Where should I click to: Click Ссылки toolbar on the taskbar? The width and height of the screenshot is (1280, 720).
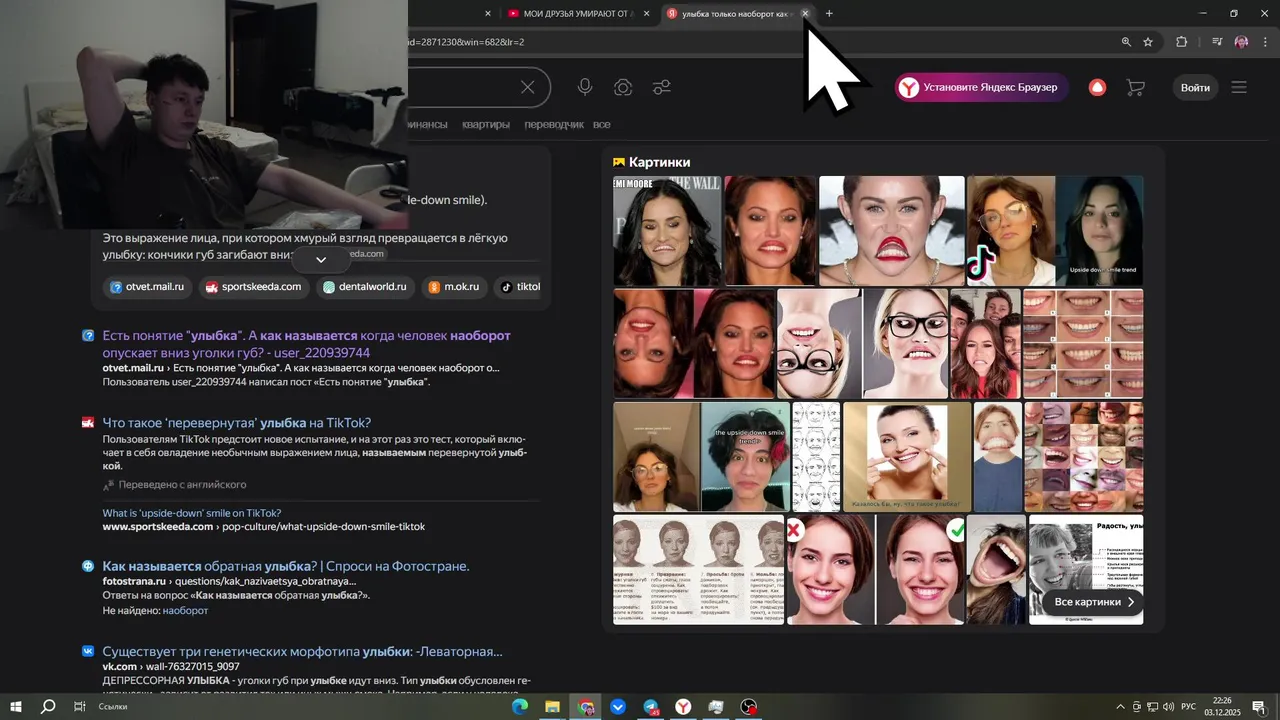click(x=113, y=706)
